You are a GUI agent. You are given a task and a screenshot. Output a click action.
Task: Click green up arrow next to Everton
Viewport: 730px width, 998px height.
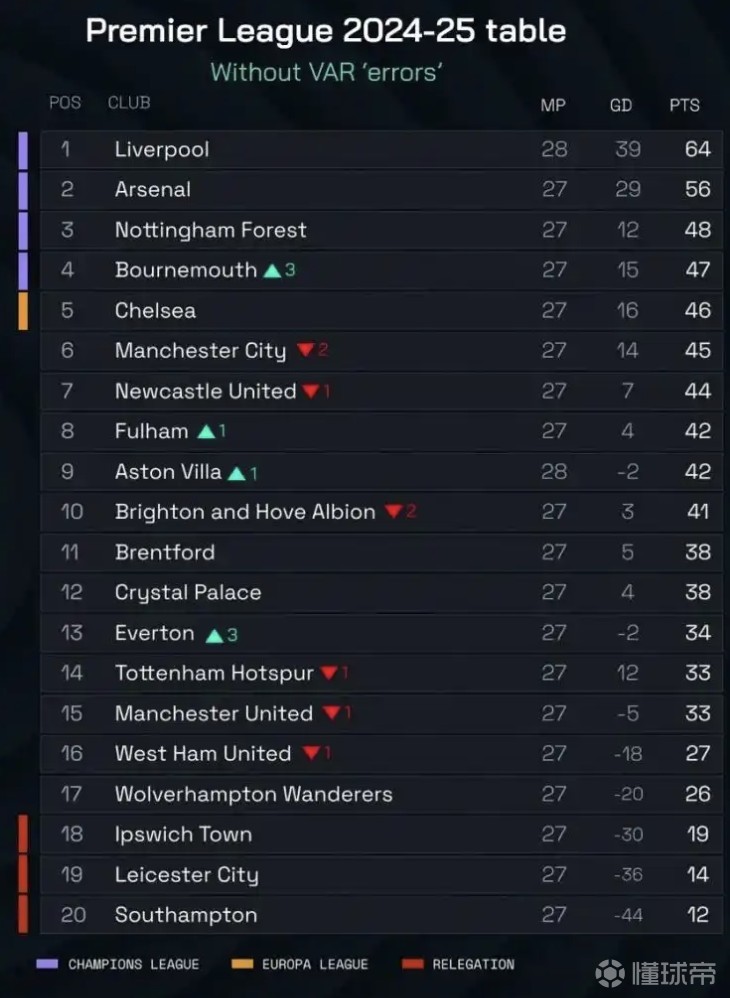click(x=214, y=634)
